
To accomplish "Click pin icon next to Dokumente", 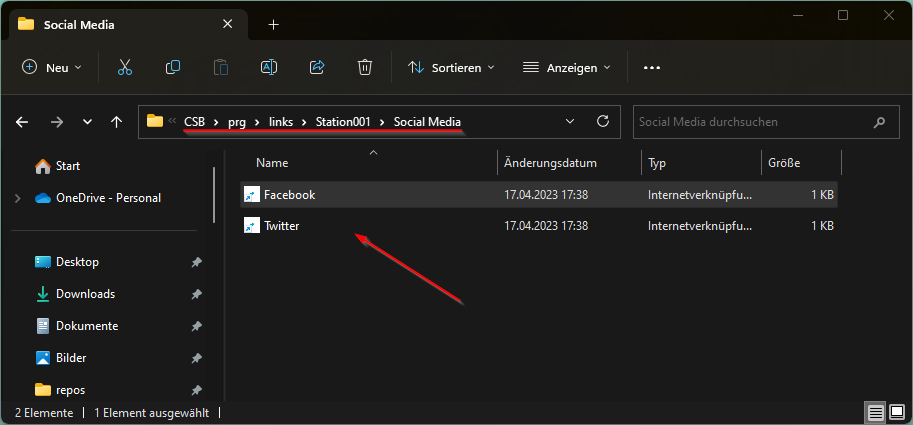I will point(196,326).
